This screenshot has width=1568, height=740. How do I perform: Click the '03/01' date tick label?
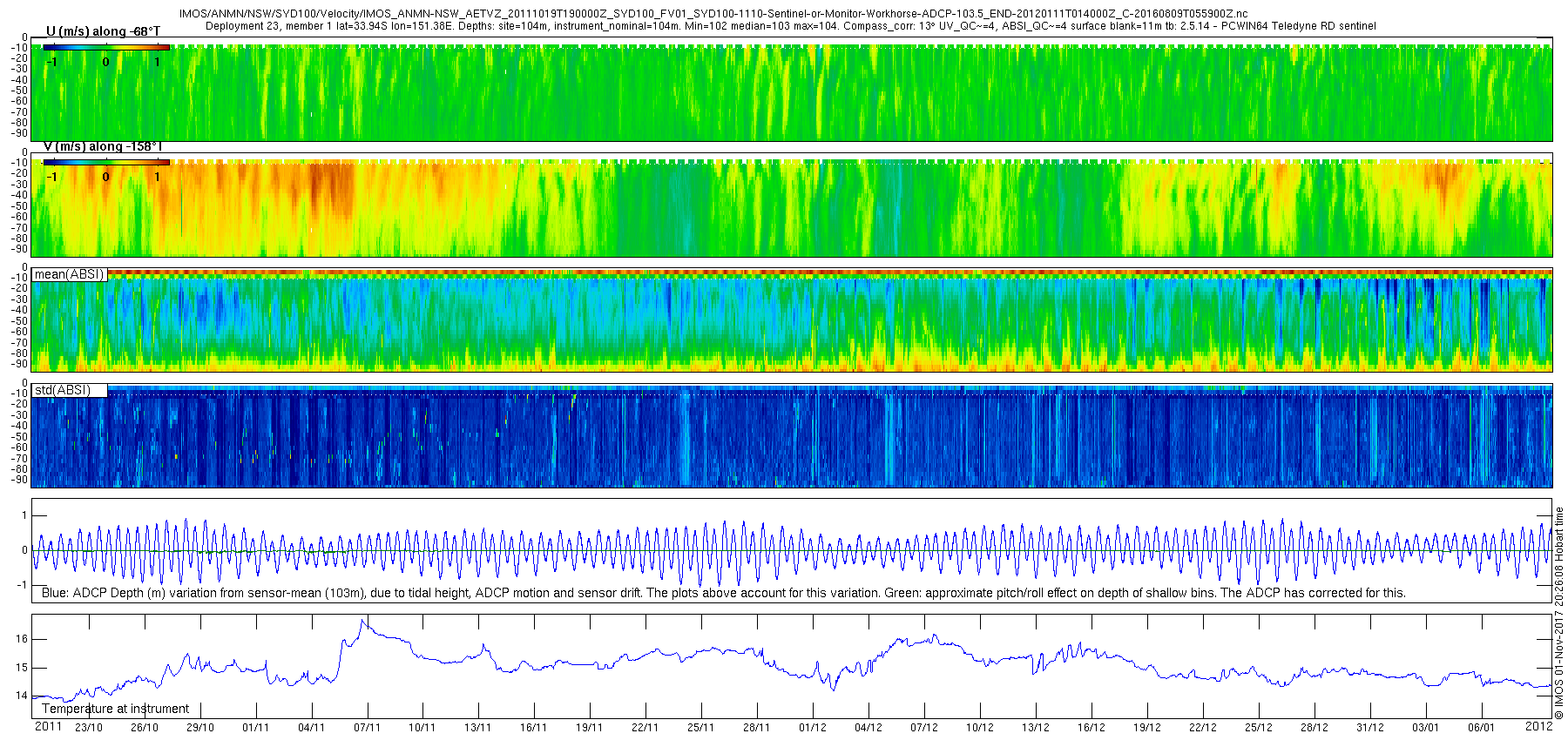pyautogui.click(x=1426, y=728)
